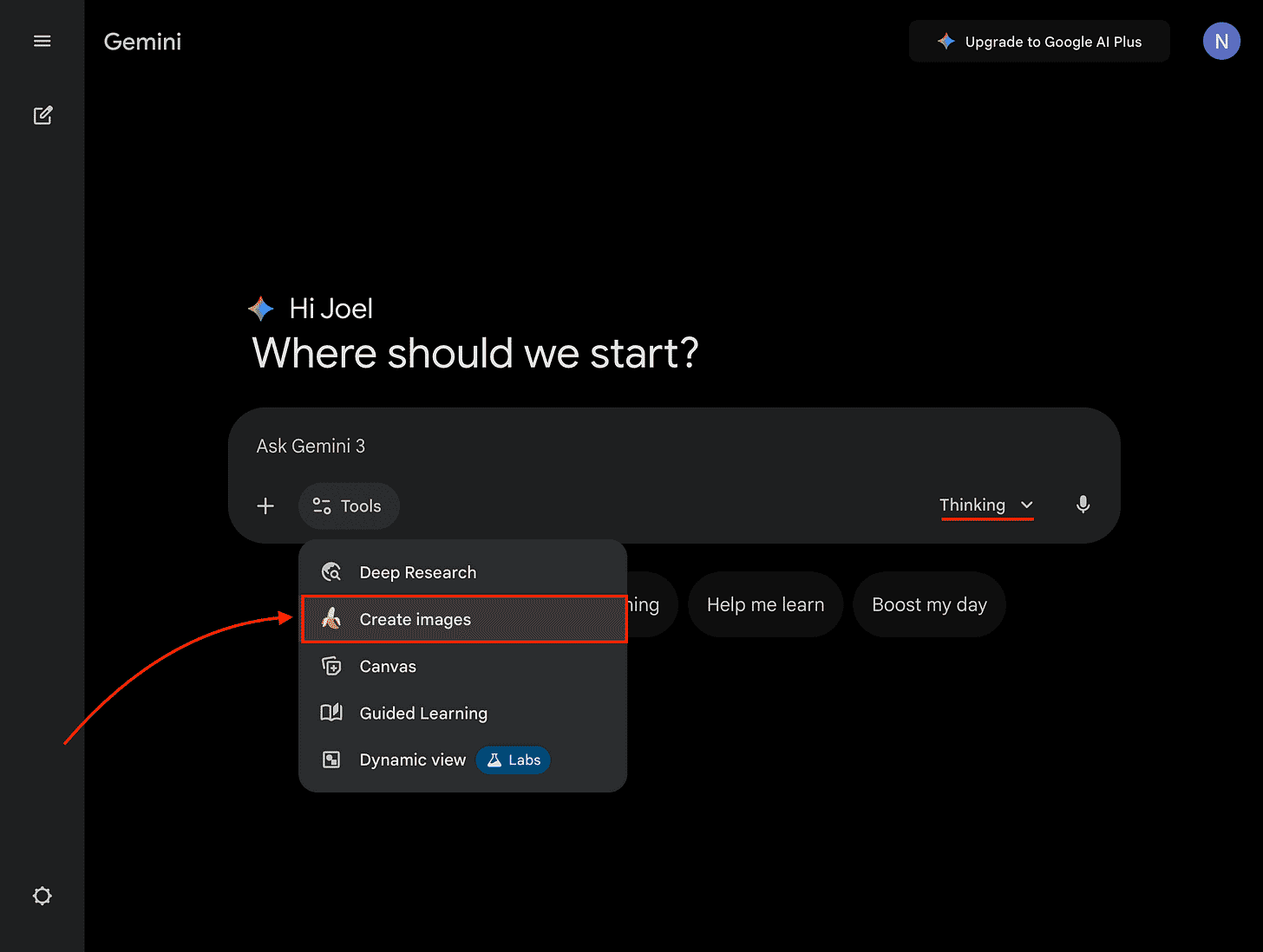Select Dynamic view menu entry
Screen dimensions: 1263x952
[463, 760]
